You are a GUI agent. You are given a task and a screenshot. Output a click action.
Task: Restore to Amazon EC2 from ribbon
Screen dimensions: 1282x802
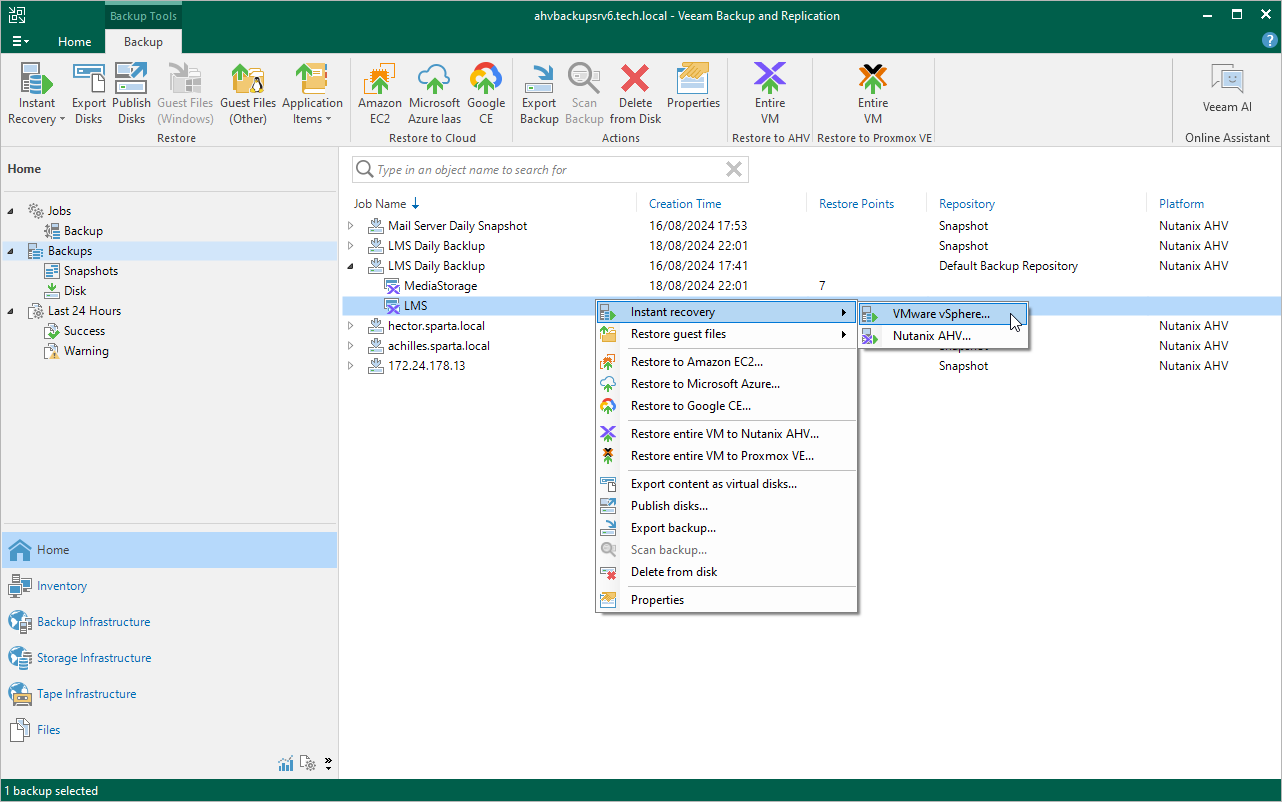380,94
